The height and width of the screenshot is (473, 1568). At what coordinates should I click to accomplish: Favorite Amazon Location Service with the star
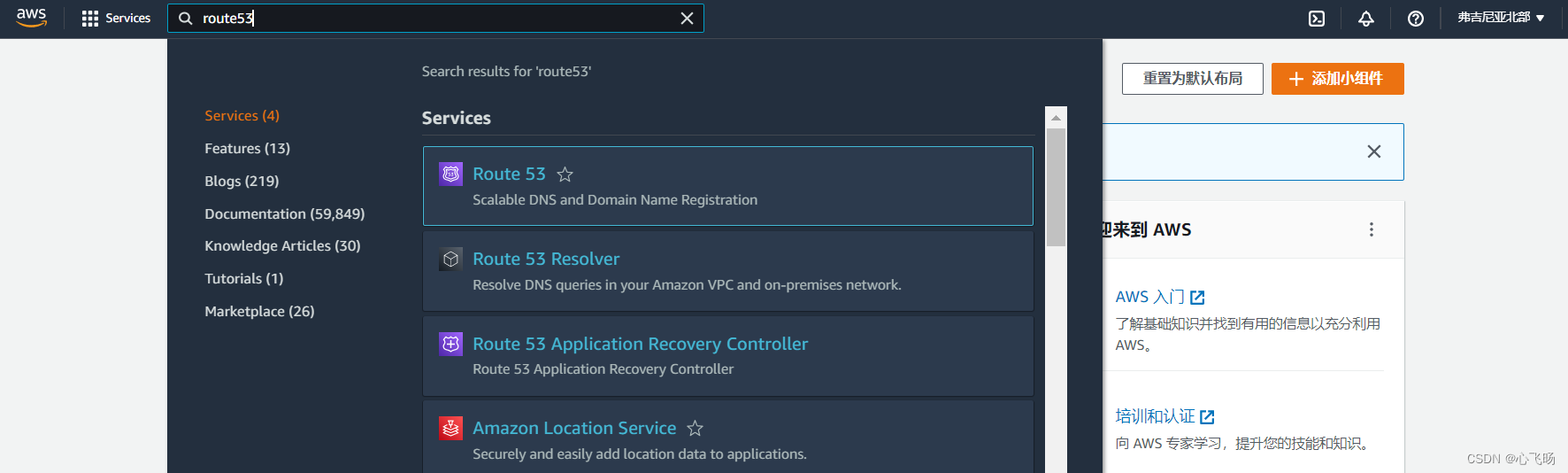[x=696, y=429]
